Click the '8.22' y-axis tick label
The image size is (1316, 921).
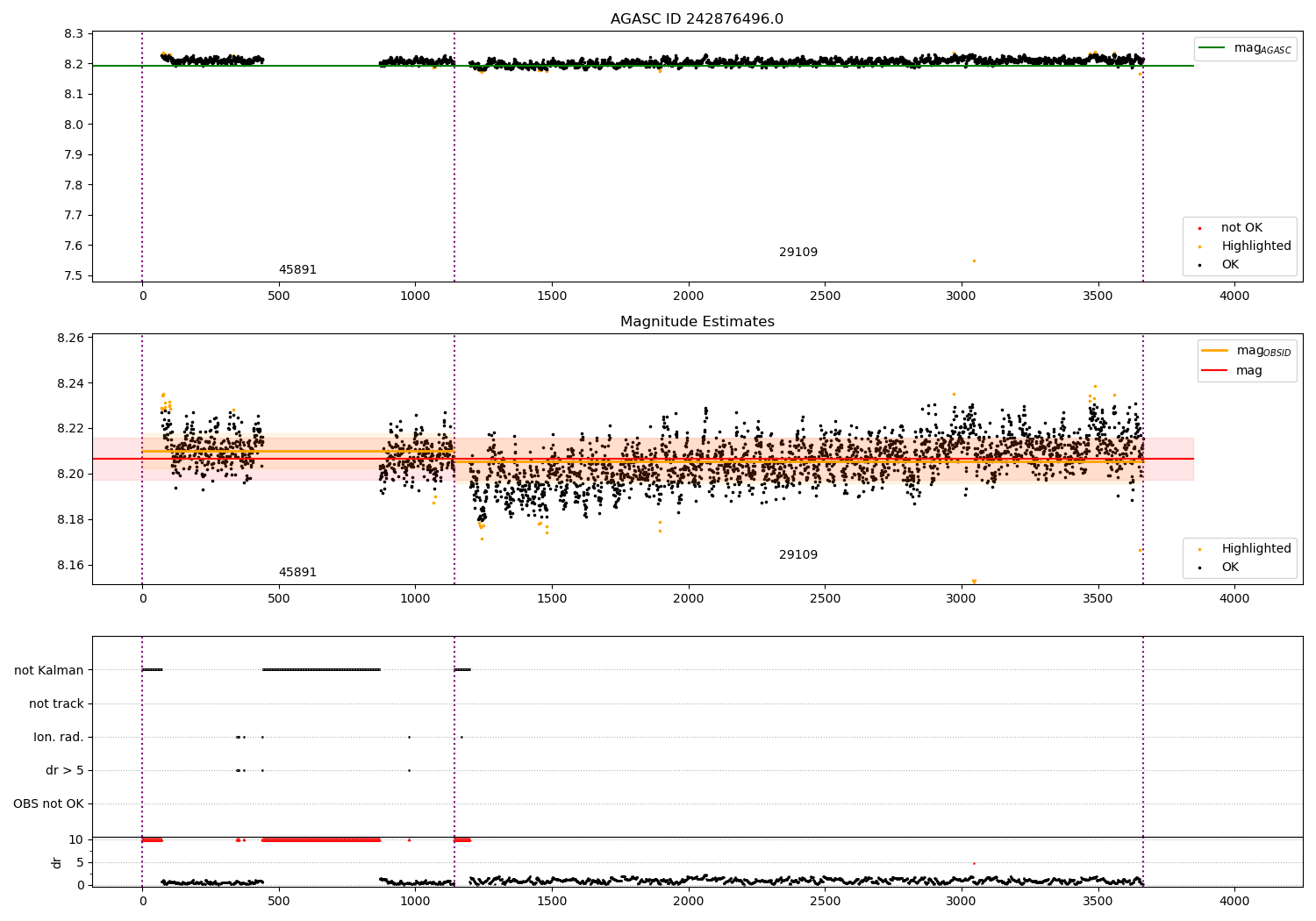point(71,429)
